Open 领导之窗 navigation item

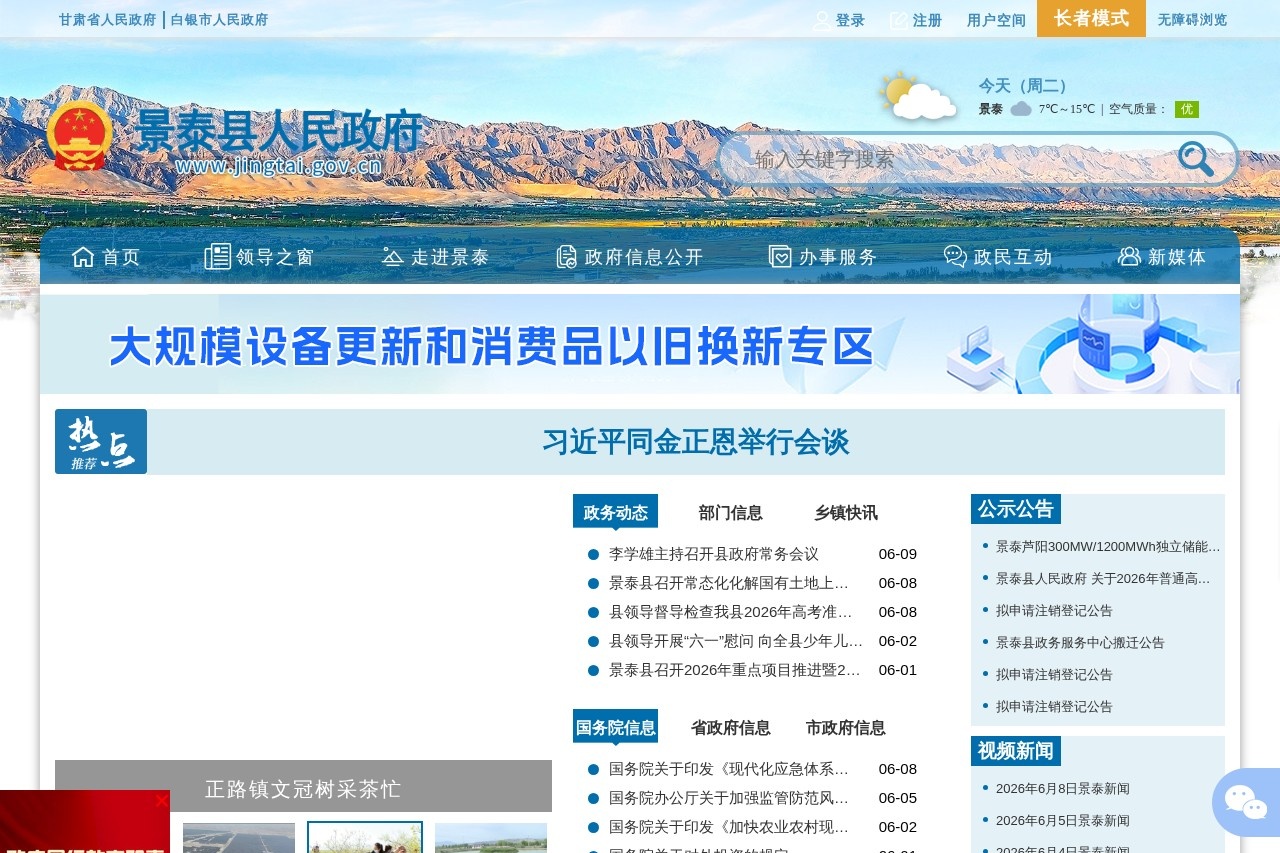coord(275,257)
